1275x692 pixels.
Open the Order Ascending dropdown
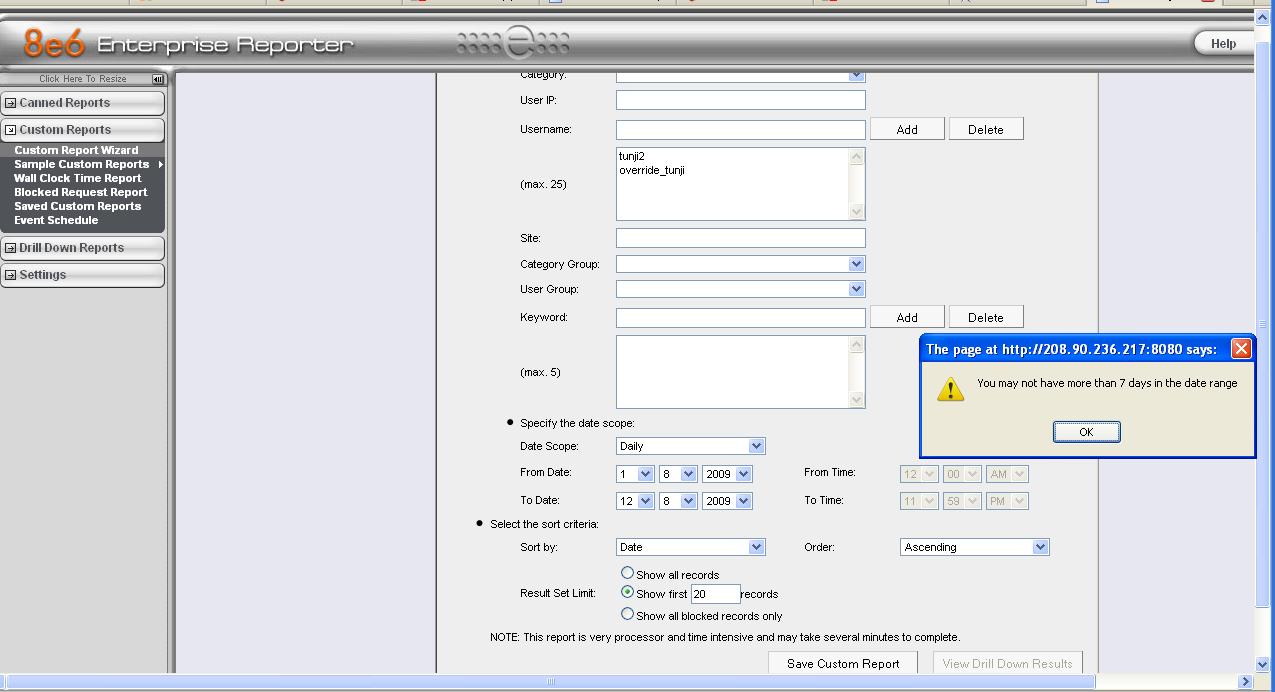coord(1040,547)
